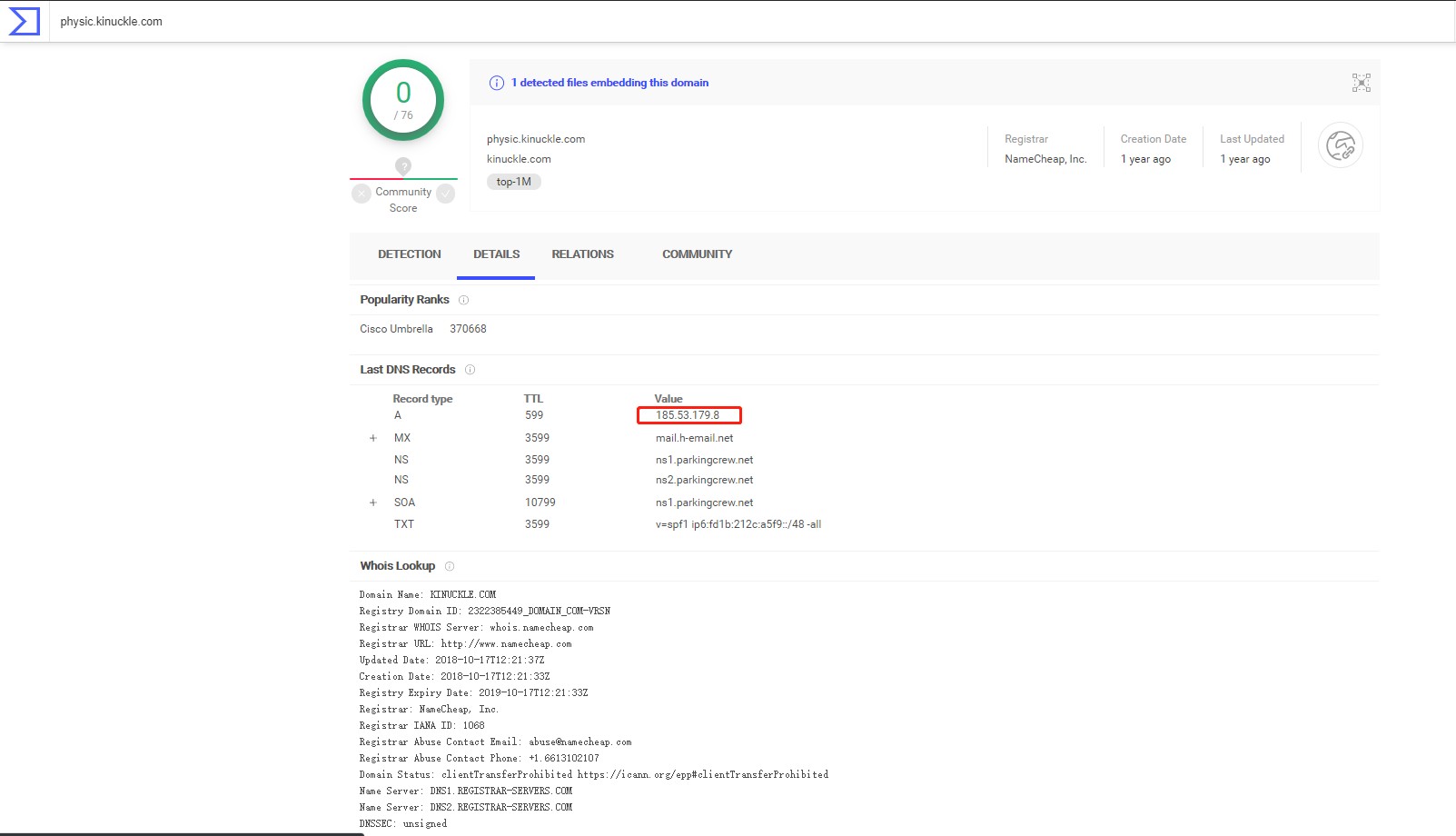Select the A record IP 185.53.179.8

688,415
